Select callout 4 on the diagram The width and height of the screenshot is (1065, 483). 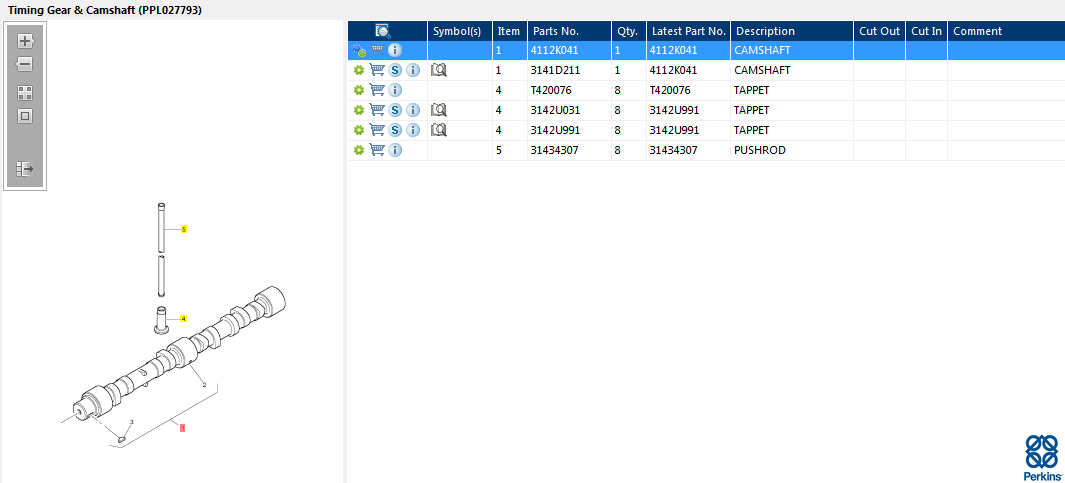coord(183,319)
